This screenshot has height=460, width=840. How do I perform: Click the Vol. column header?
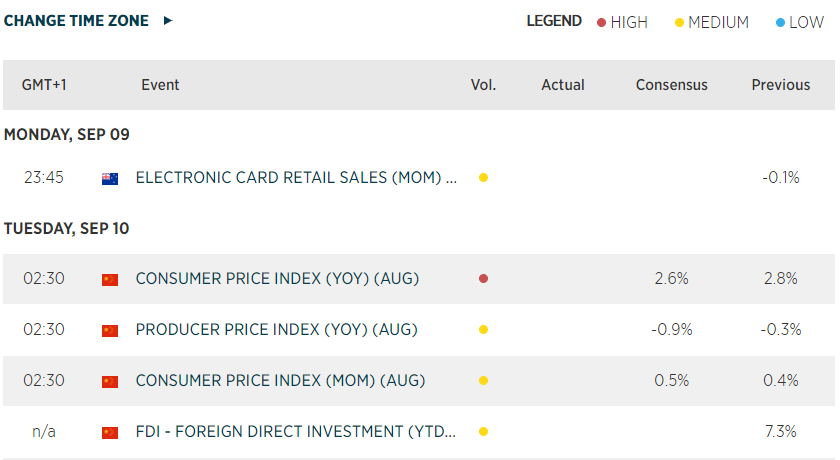coord(483,85)
